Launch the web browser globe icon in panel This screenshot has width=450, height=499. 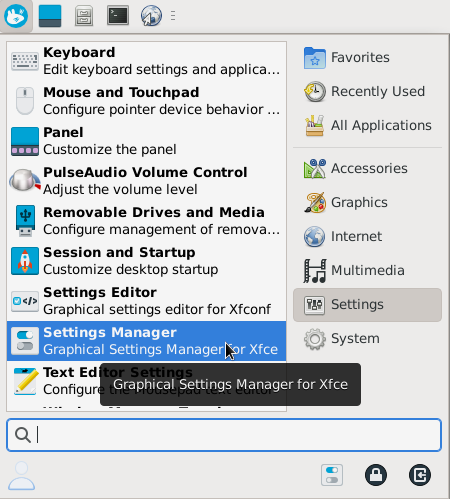pyautogui.click(x=151, y=16)
